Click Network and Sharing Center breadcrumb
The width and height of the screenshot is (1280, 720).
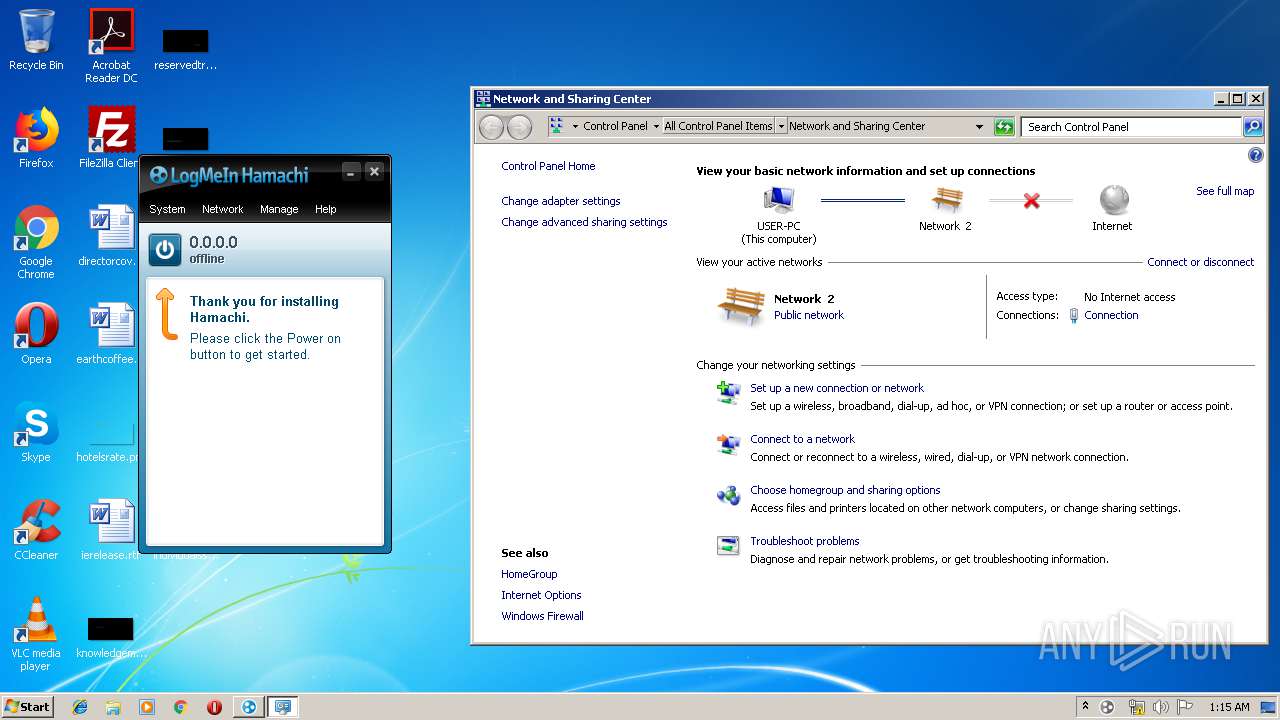(857, 126)
